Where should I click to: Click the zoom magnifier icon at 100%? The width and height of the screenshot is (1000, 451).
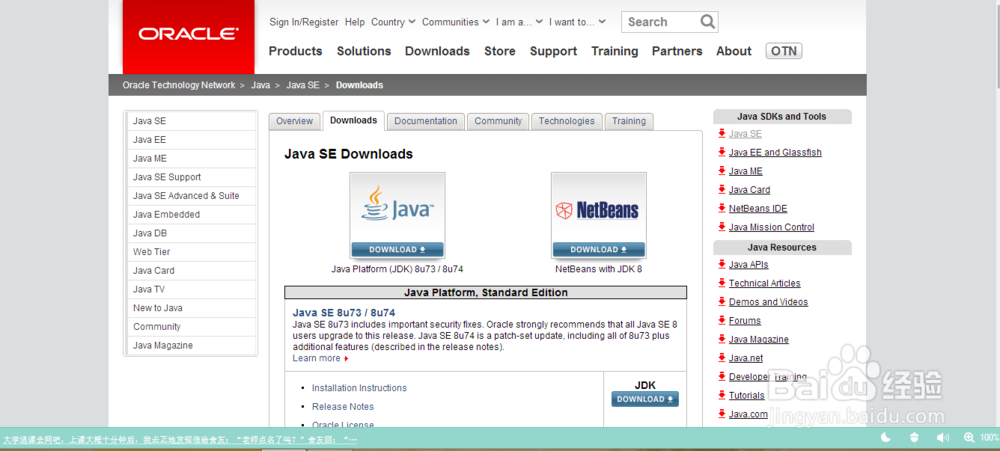point(969,437)
